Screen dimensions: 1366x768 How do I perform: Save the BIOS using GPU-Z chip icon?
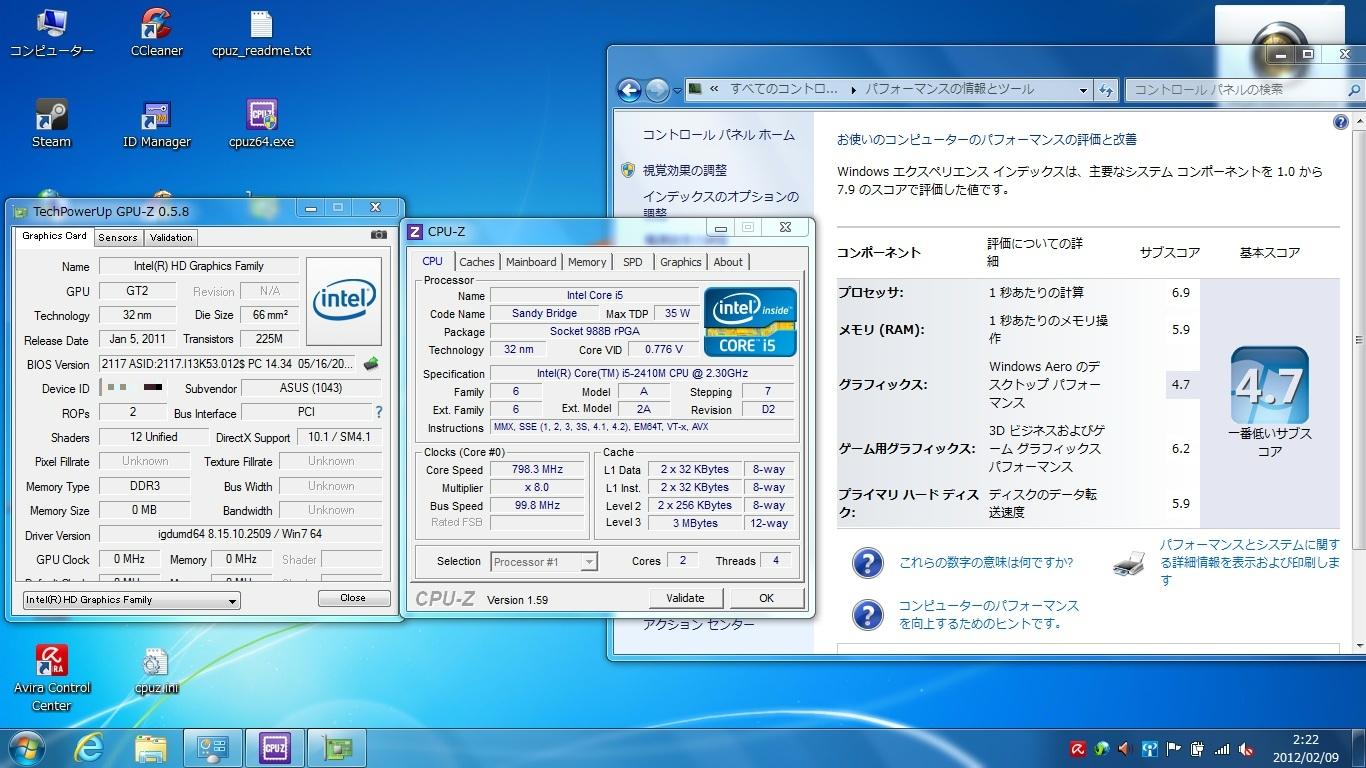[x=371, y=364]
